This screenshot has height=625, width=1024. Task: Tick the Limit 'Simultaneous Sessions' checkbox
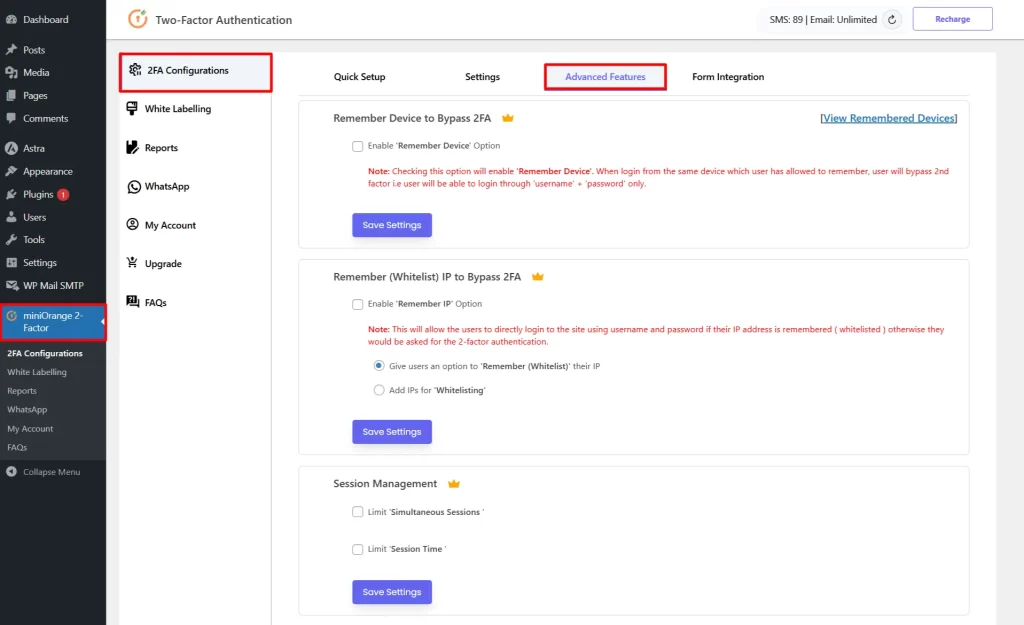click(x=358, y=512)
